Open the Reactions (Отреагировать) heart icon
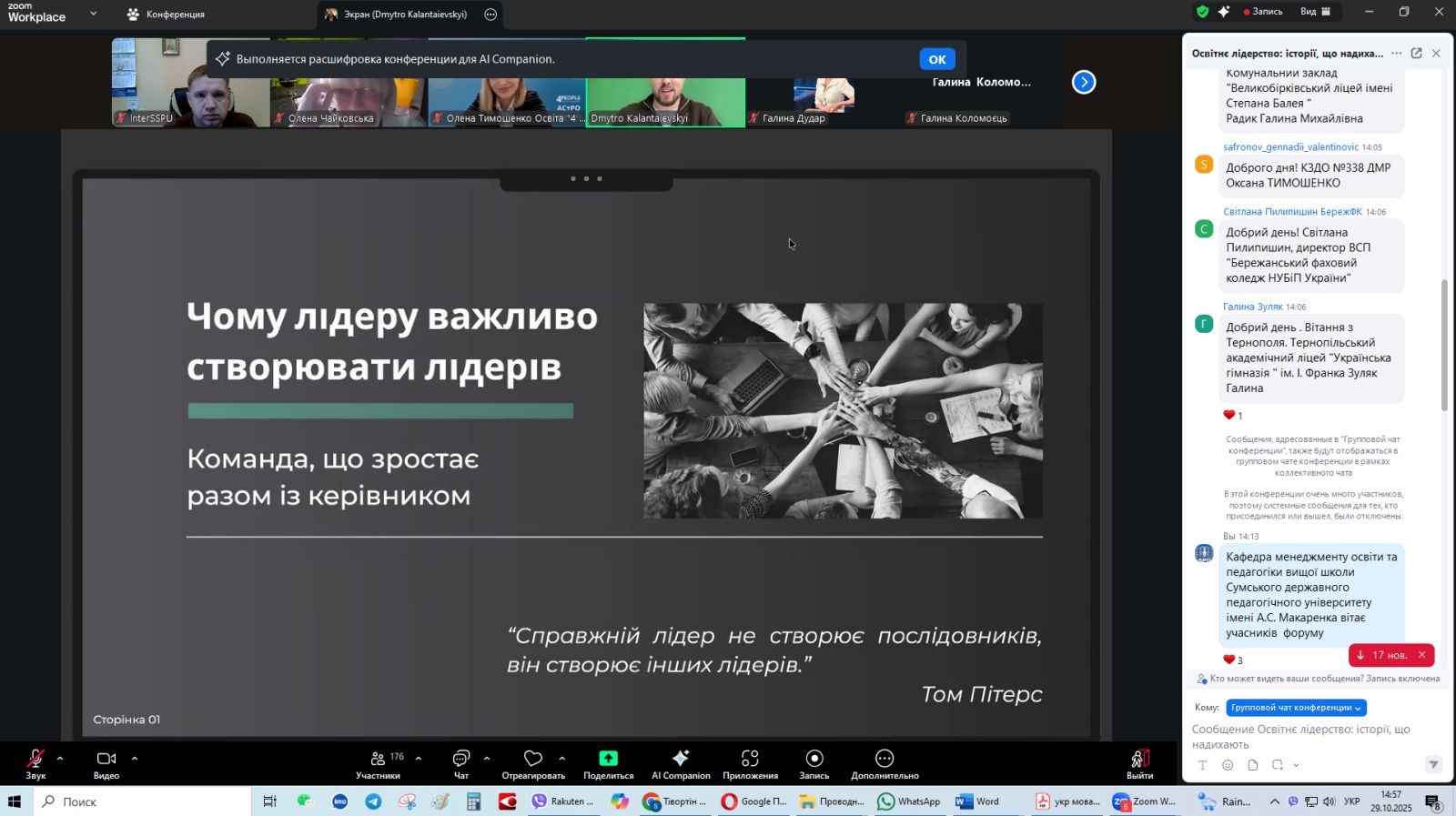1456x816 pixels. point(533,759)
